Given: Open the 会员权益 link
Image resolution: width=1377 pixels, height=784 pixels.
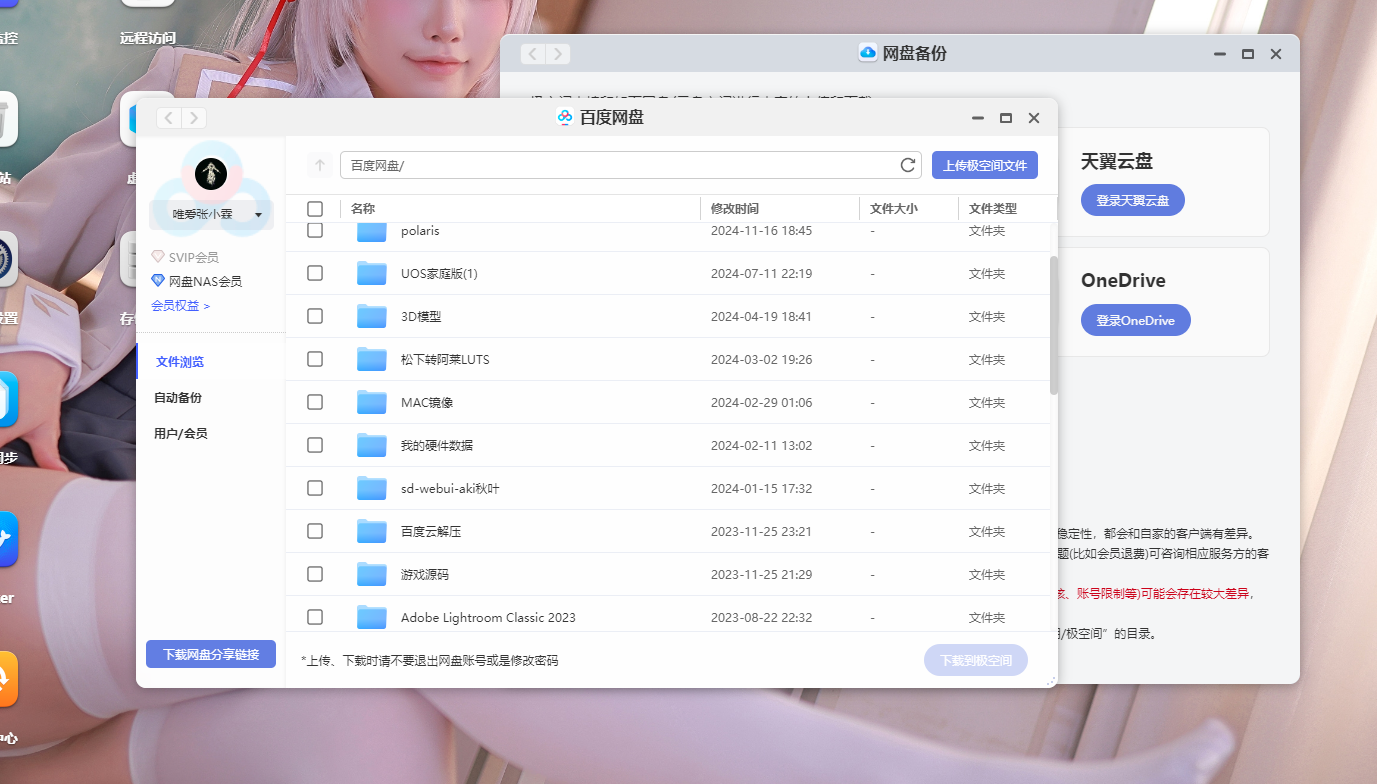Looking at the screenshot, I should 181,306.
